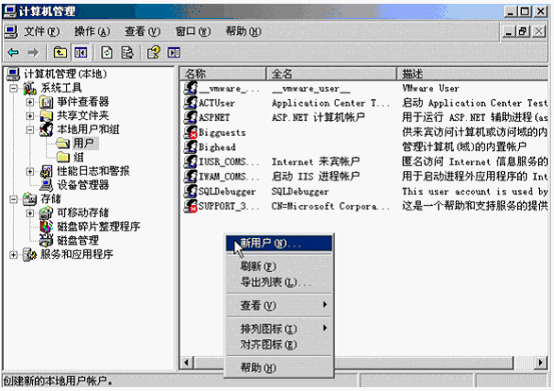Image resolution: width=554 pixels, height=391 pixels.
Task: Click the Refresh toolbar icon
Action: coord(106,53)
